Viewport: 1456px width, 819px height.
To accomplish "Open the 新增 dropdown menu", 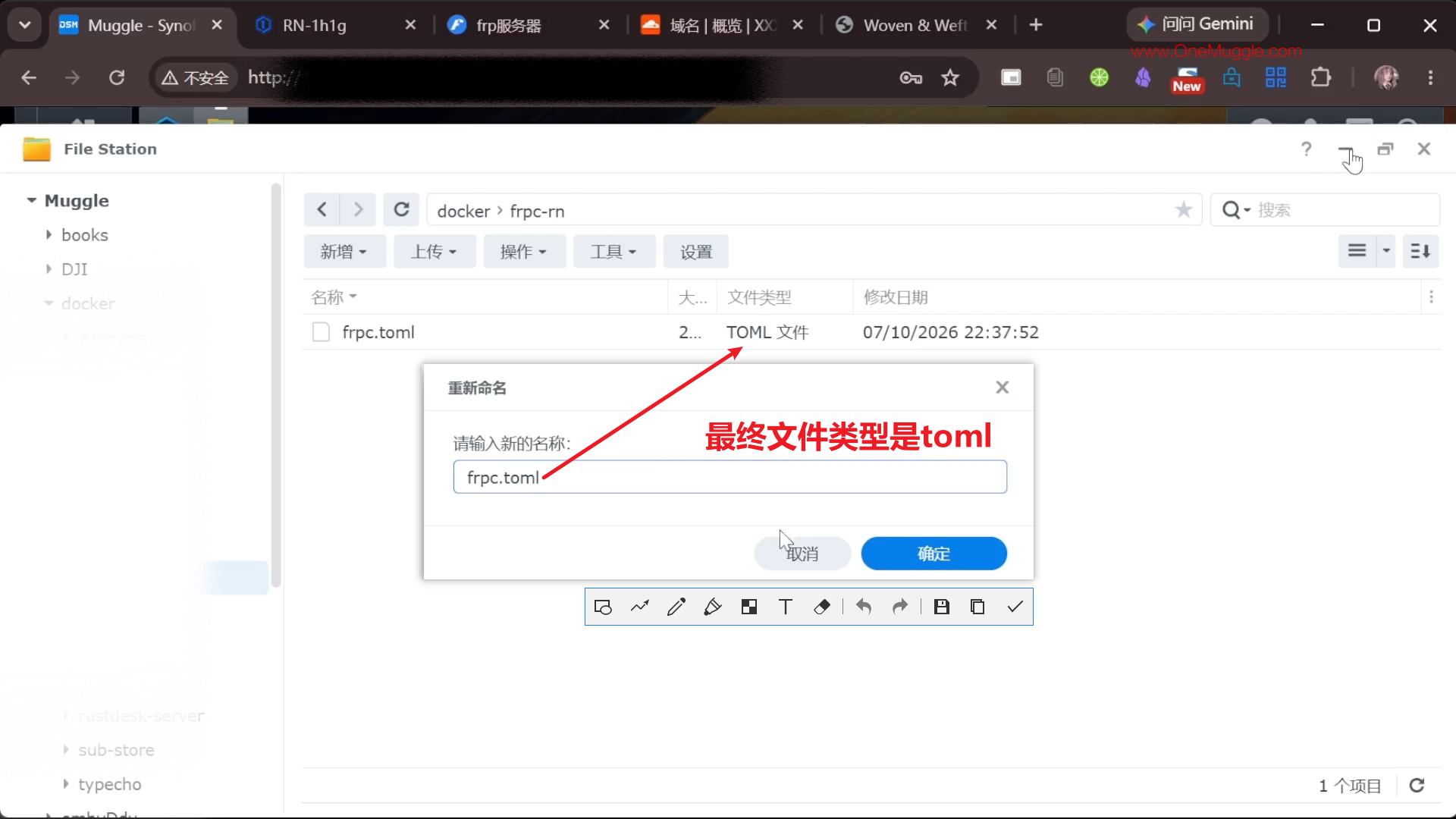I will [344, 251].
